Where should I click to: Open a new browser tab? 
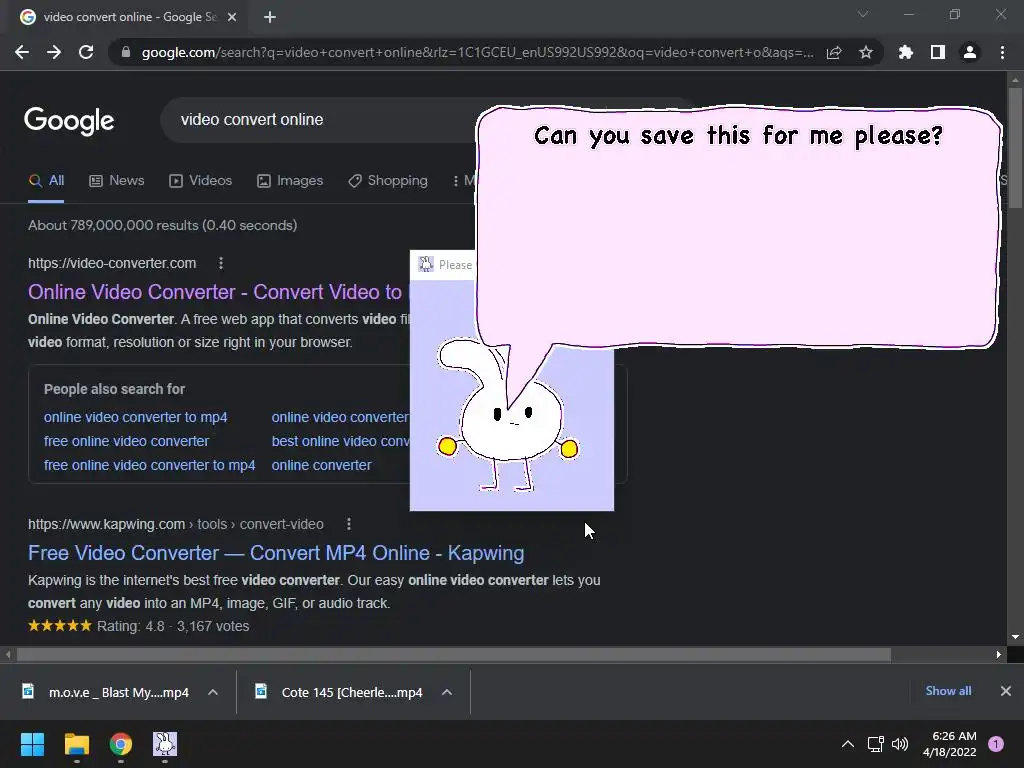(x=270, y=17)
